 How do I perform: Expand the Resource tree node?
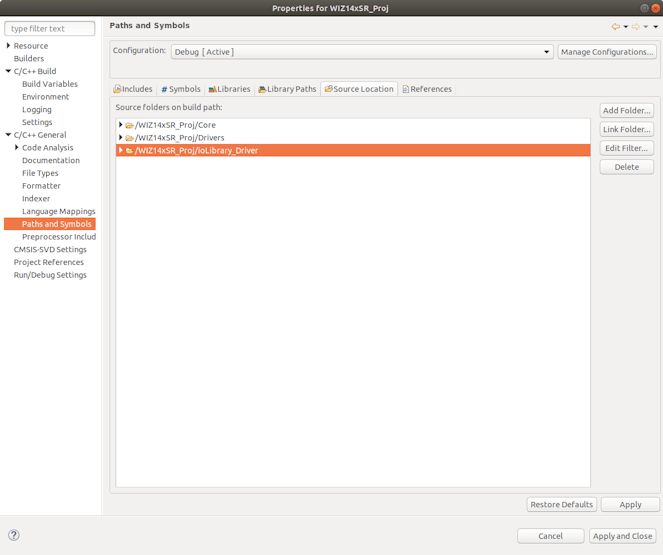(x=8, y=45)
